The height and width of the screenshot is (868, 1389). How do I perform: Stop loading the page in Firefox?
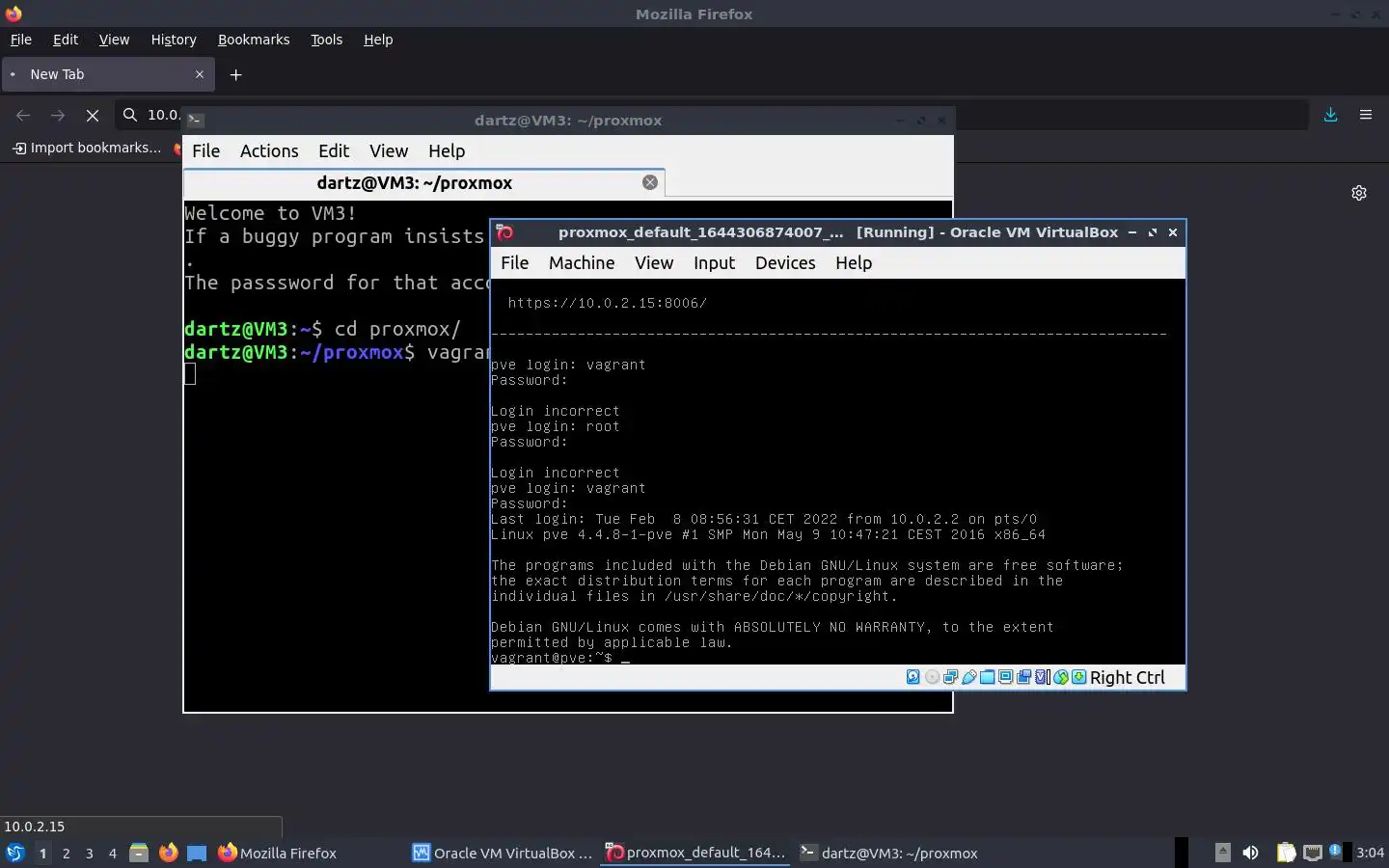93,115
